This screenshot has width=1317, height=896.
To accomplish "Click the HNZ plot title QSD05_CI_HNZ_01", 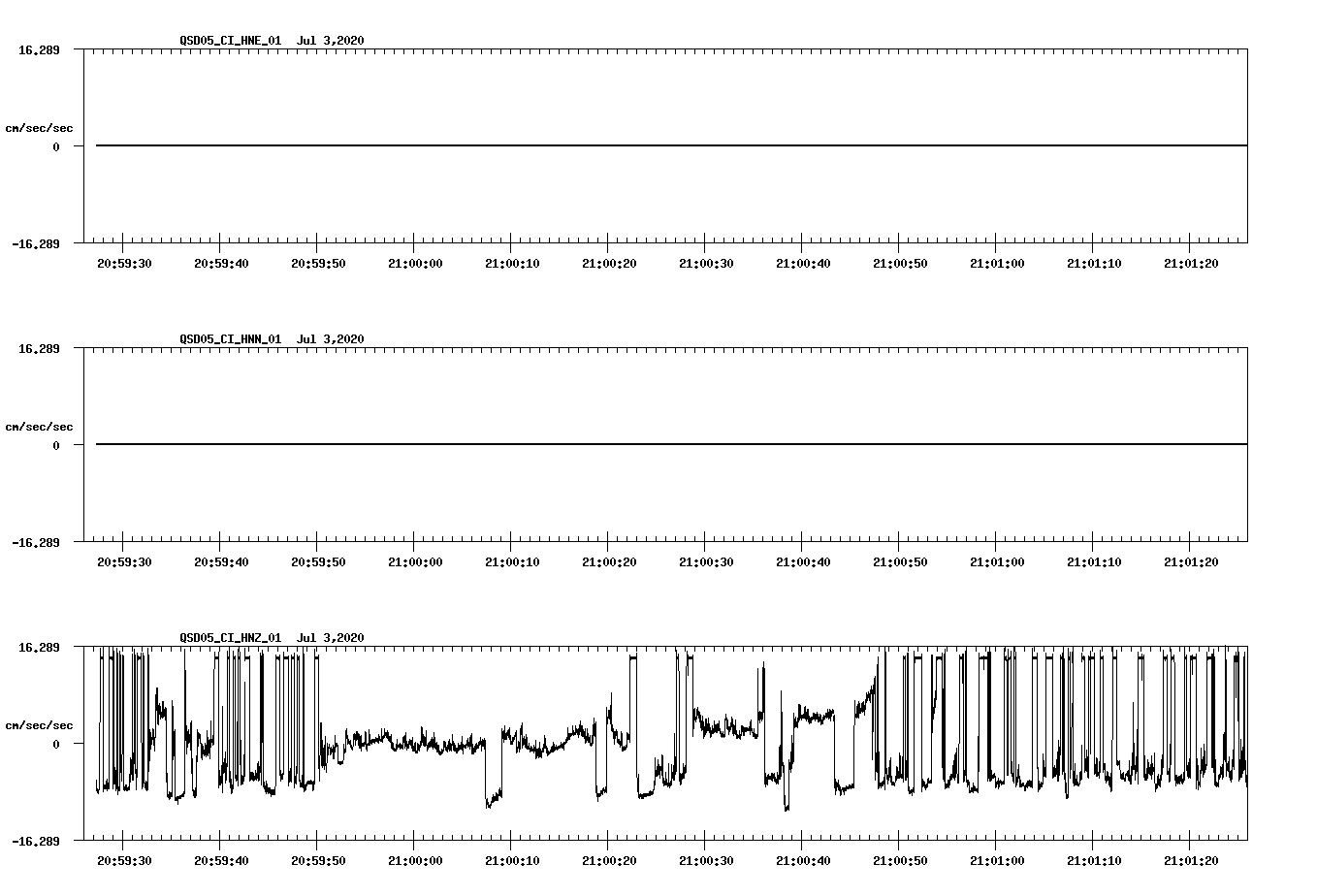I will click(231, 638).
